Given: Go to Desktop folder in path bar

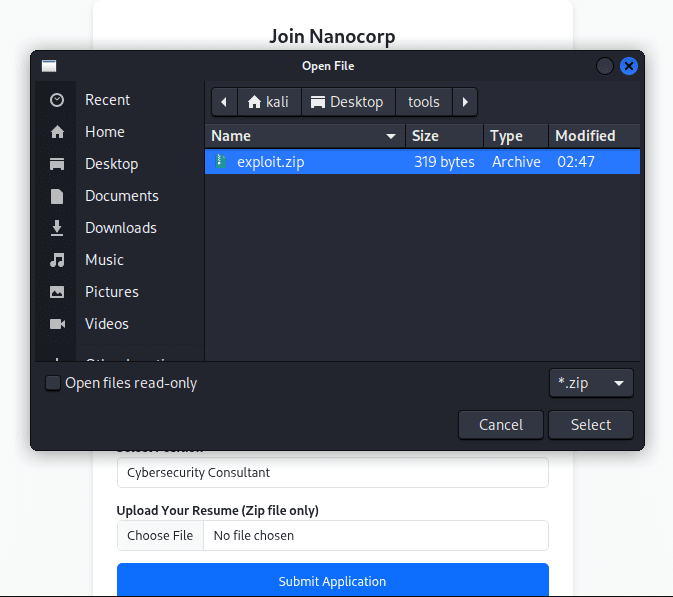Looking at the screenshot, I should pos(347,102).
